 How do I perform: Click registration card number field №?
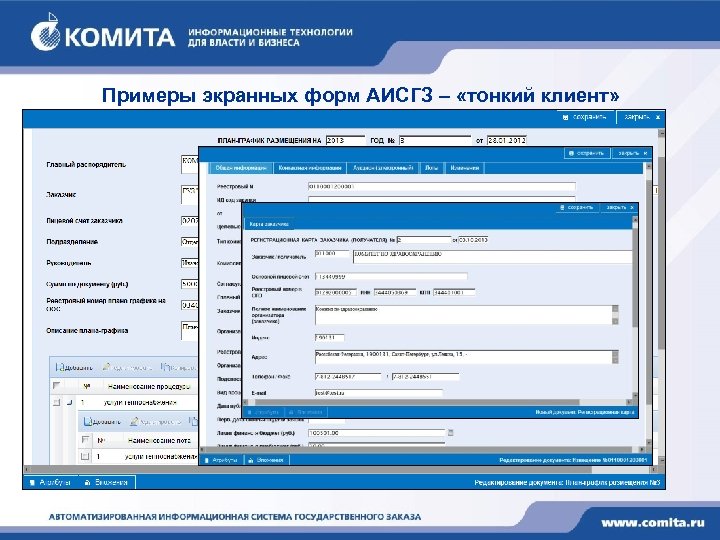(424, 240)
